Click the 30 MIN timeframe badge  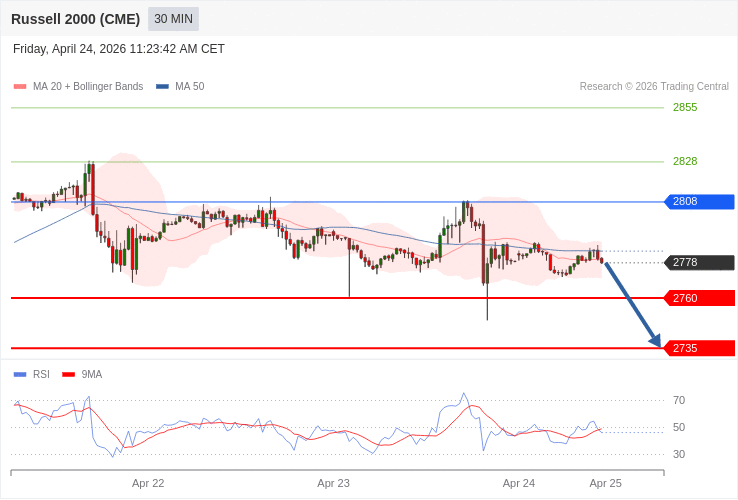click(x=173, y=19)
